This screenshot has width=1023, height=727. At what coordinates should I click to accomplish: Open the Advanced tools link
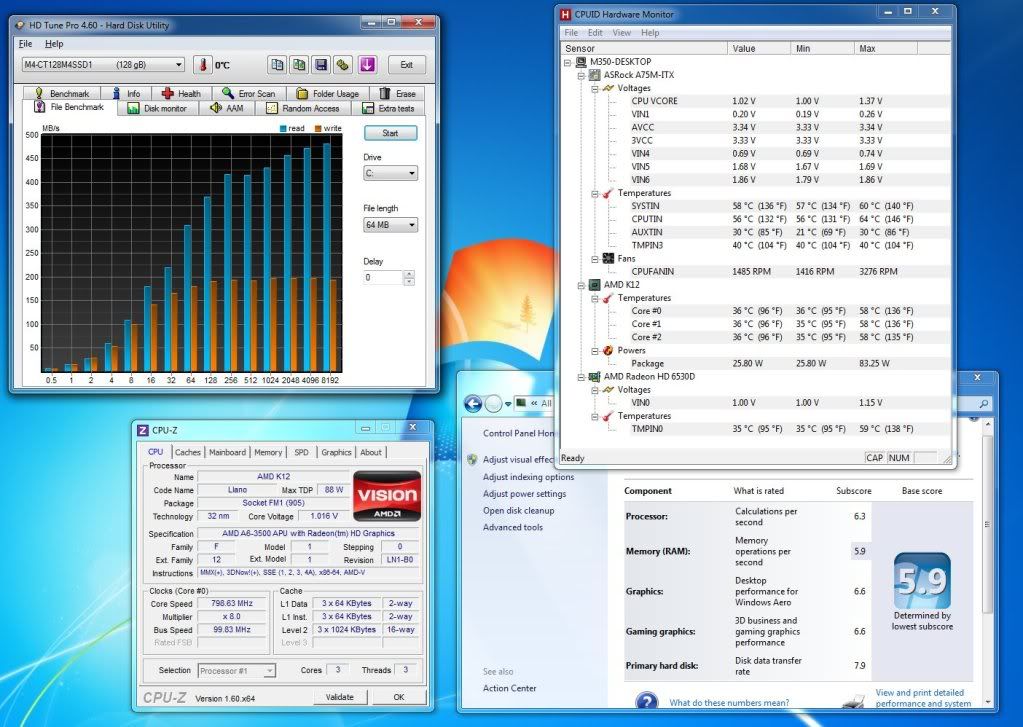tap(513, 527)
